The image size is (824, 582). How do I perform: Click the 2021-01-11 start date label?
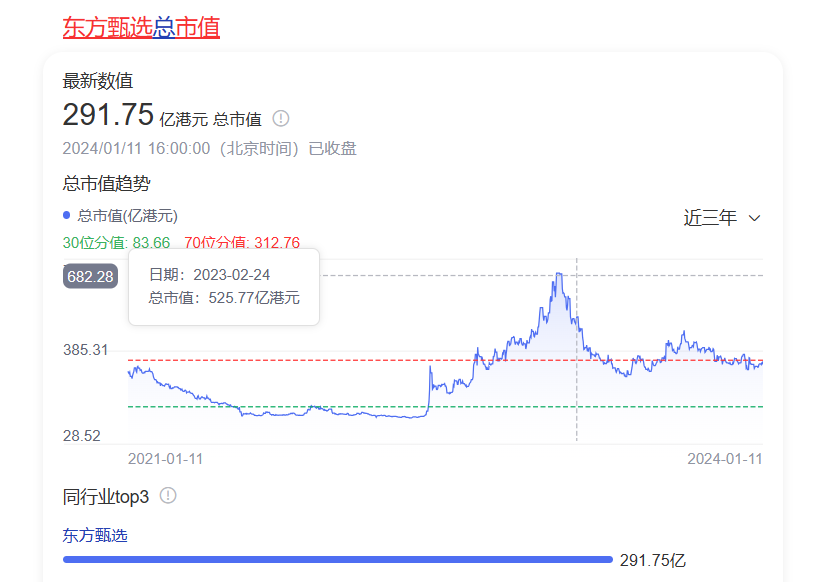(x=165, y=458)
